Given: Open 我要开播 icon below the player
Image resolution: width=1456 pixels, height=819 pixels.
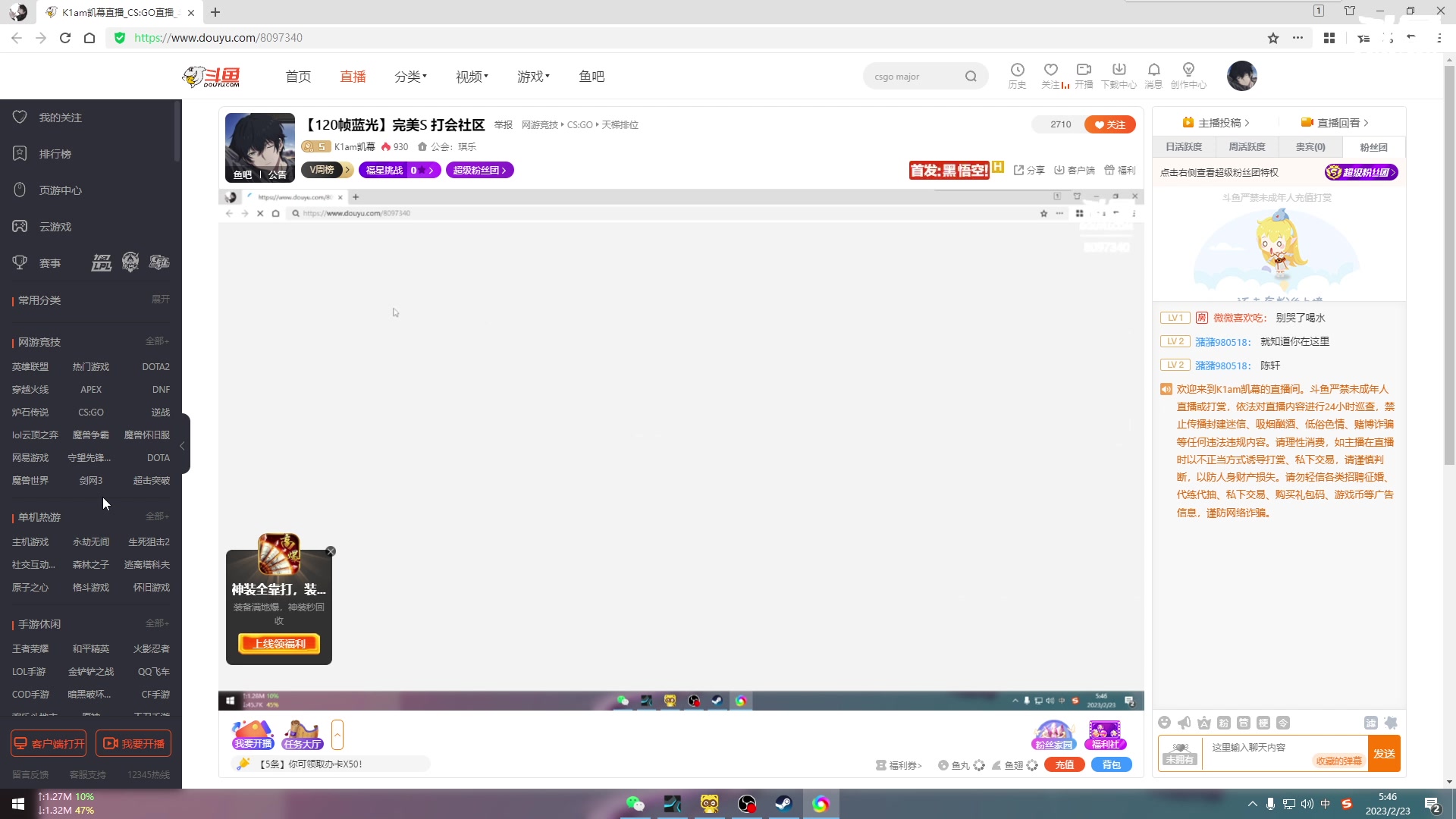Looking at the screenshot, I should 253,735.
